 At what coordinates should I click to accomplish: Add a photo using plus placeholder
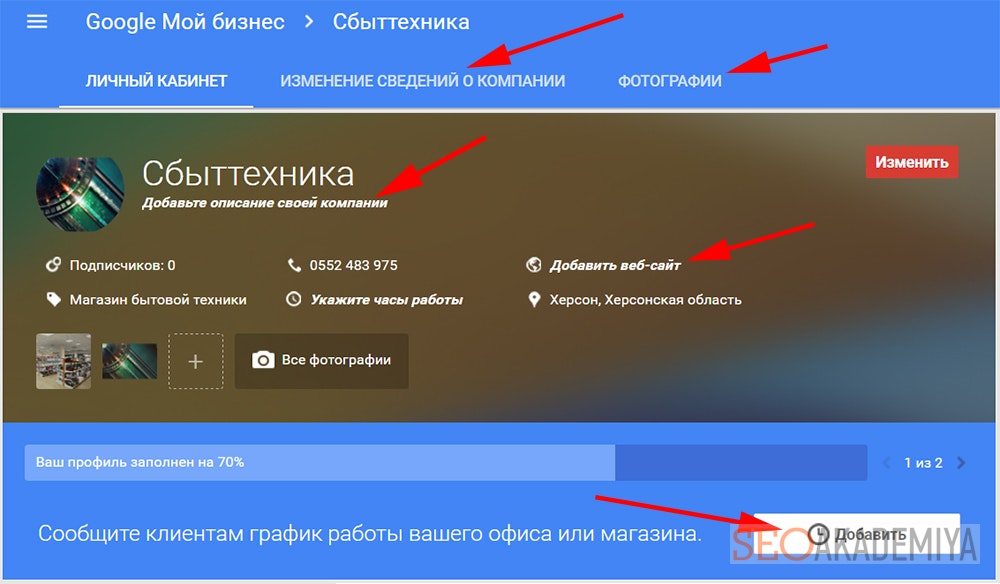(x=195, y=361)
